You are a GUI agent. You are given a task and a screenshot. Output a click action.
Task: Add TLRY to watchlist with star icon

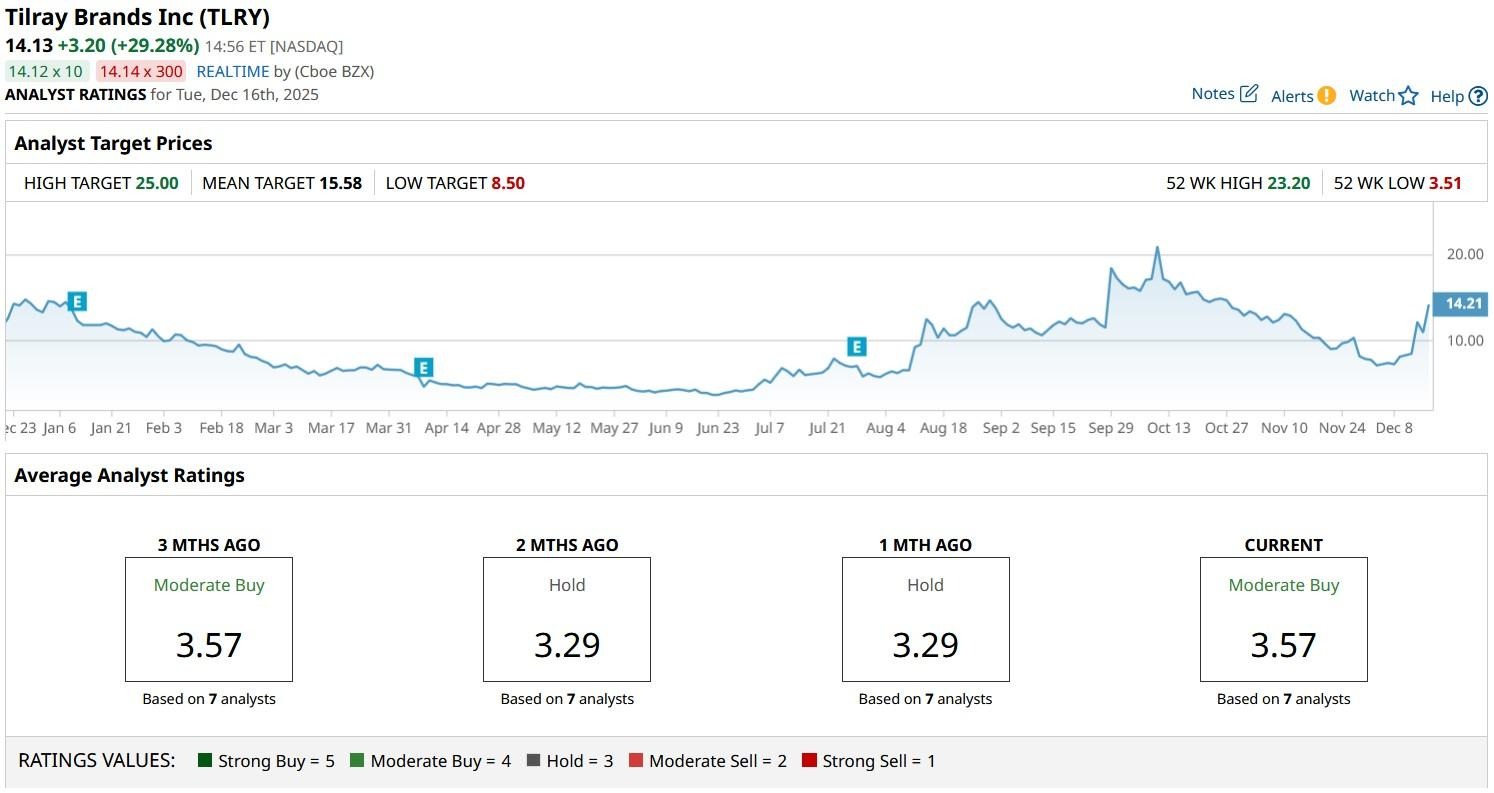[1408, 96]
